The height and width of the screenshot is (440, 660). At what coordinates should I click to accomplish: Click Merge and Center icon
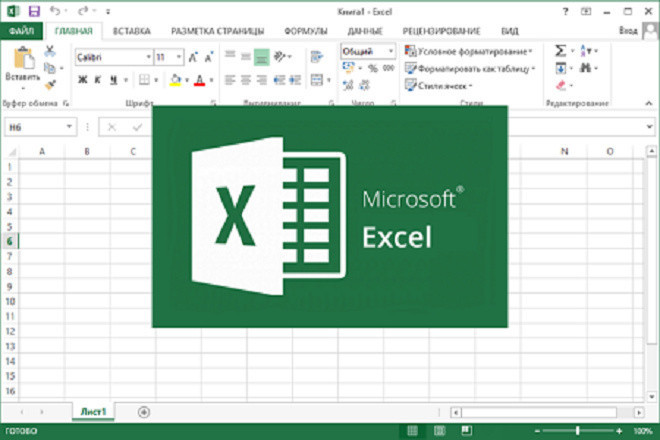[317, 80]
